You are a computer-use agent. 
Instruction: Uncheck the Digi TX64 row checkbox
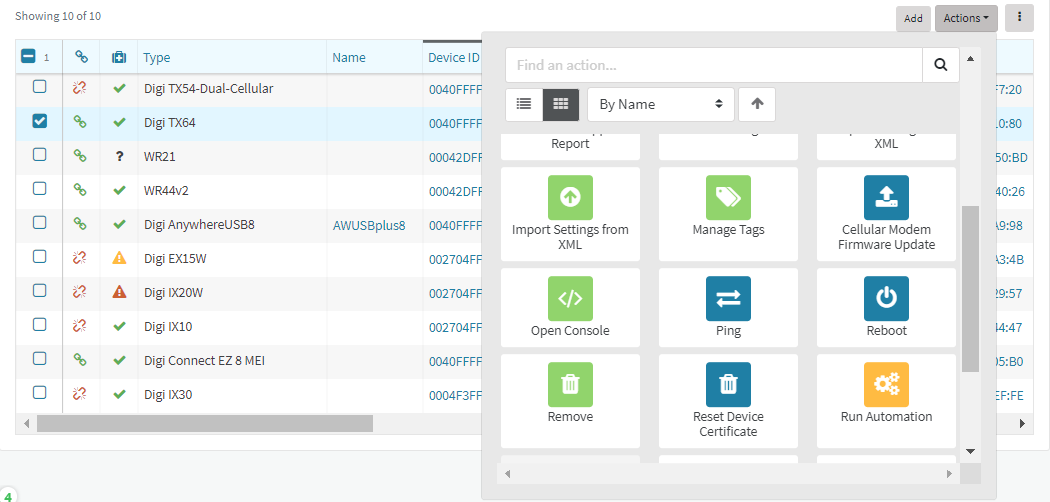(40, 120)
